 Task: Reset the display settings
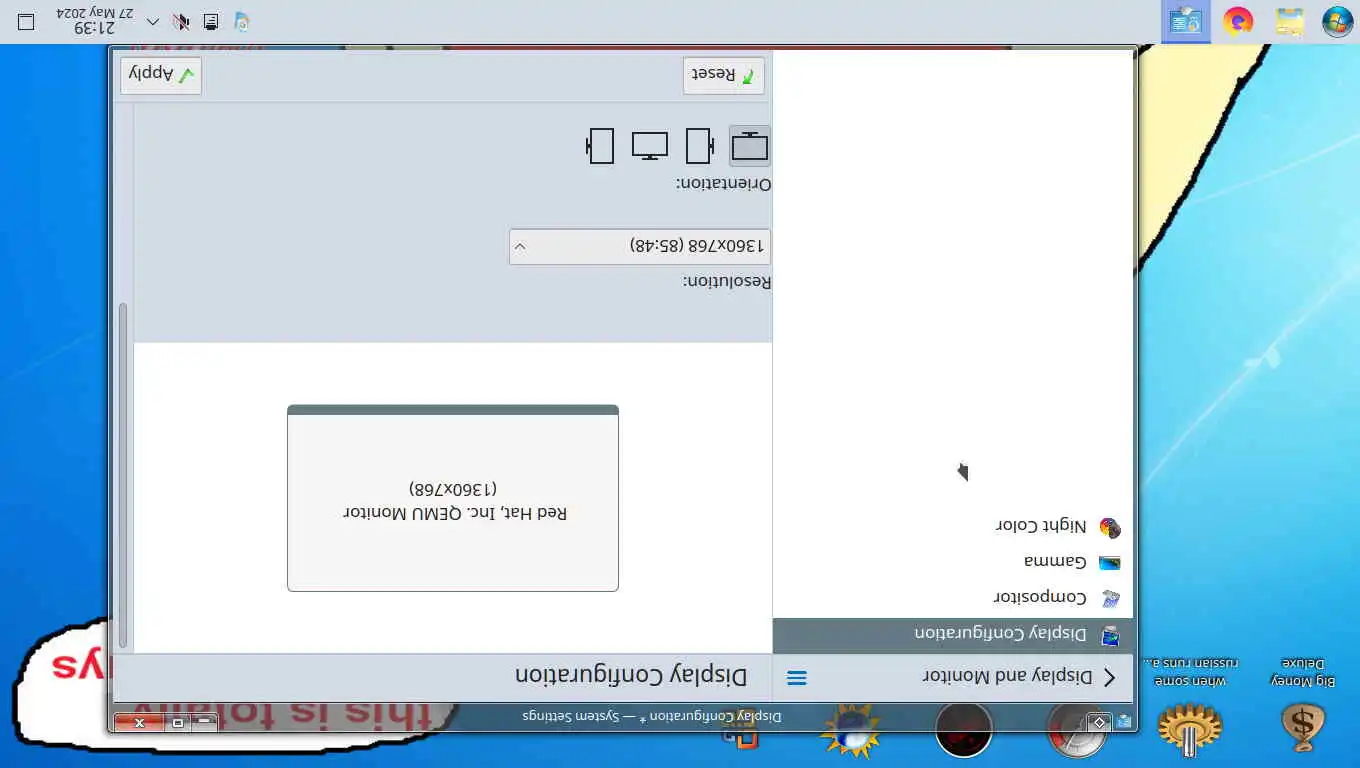tap(724, 75)
